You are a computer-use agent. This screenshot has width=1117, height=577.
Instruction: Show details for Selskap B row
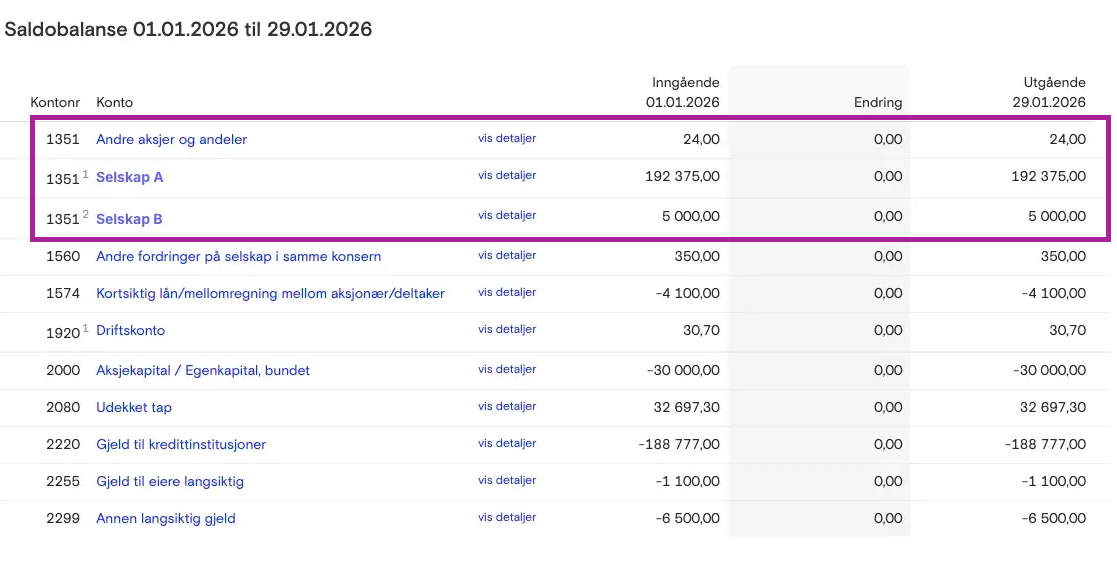tap(507, 216)
